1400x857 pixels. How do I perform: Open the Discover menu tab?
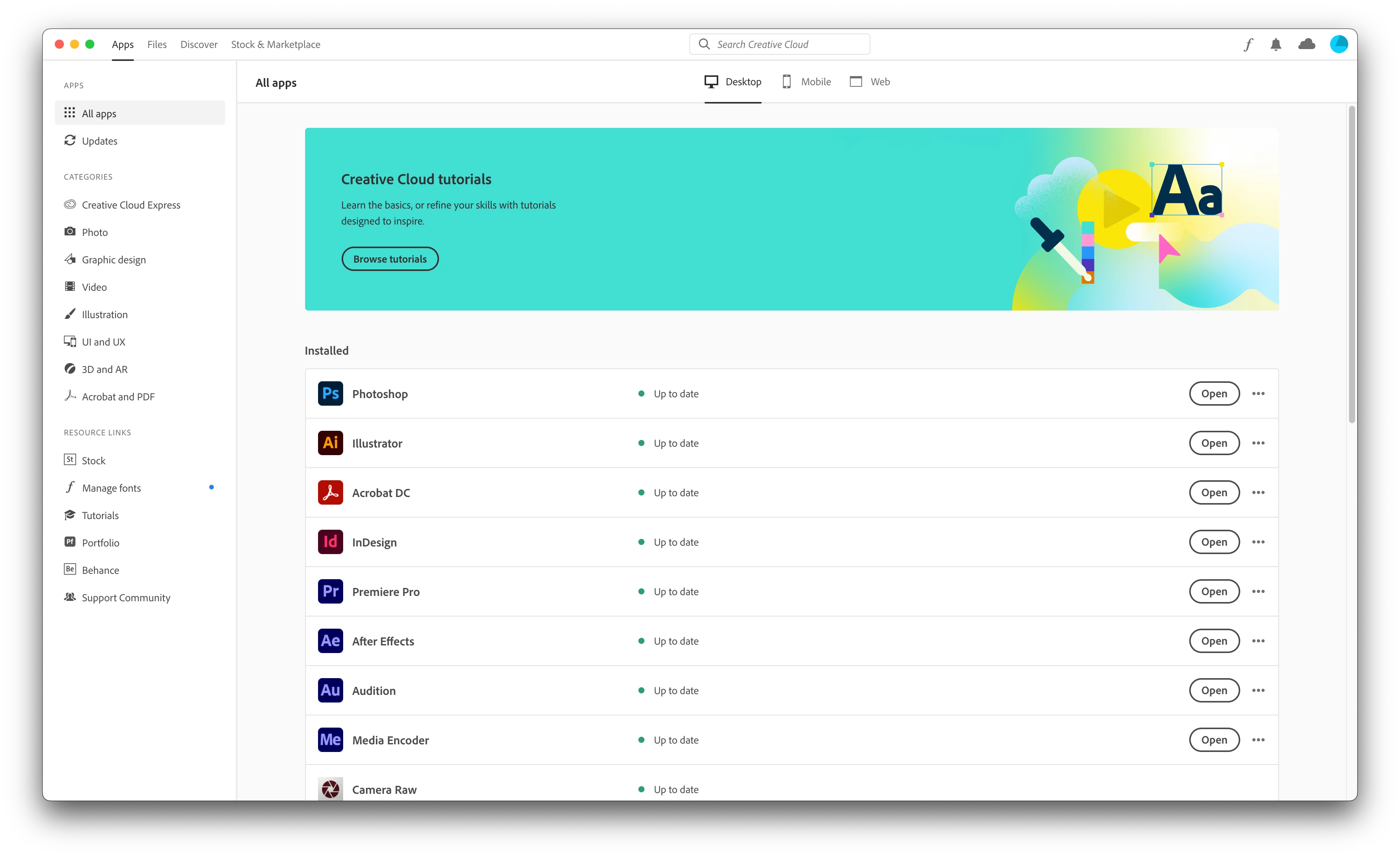[x=199, y=44]
